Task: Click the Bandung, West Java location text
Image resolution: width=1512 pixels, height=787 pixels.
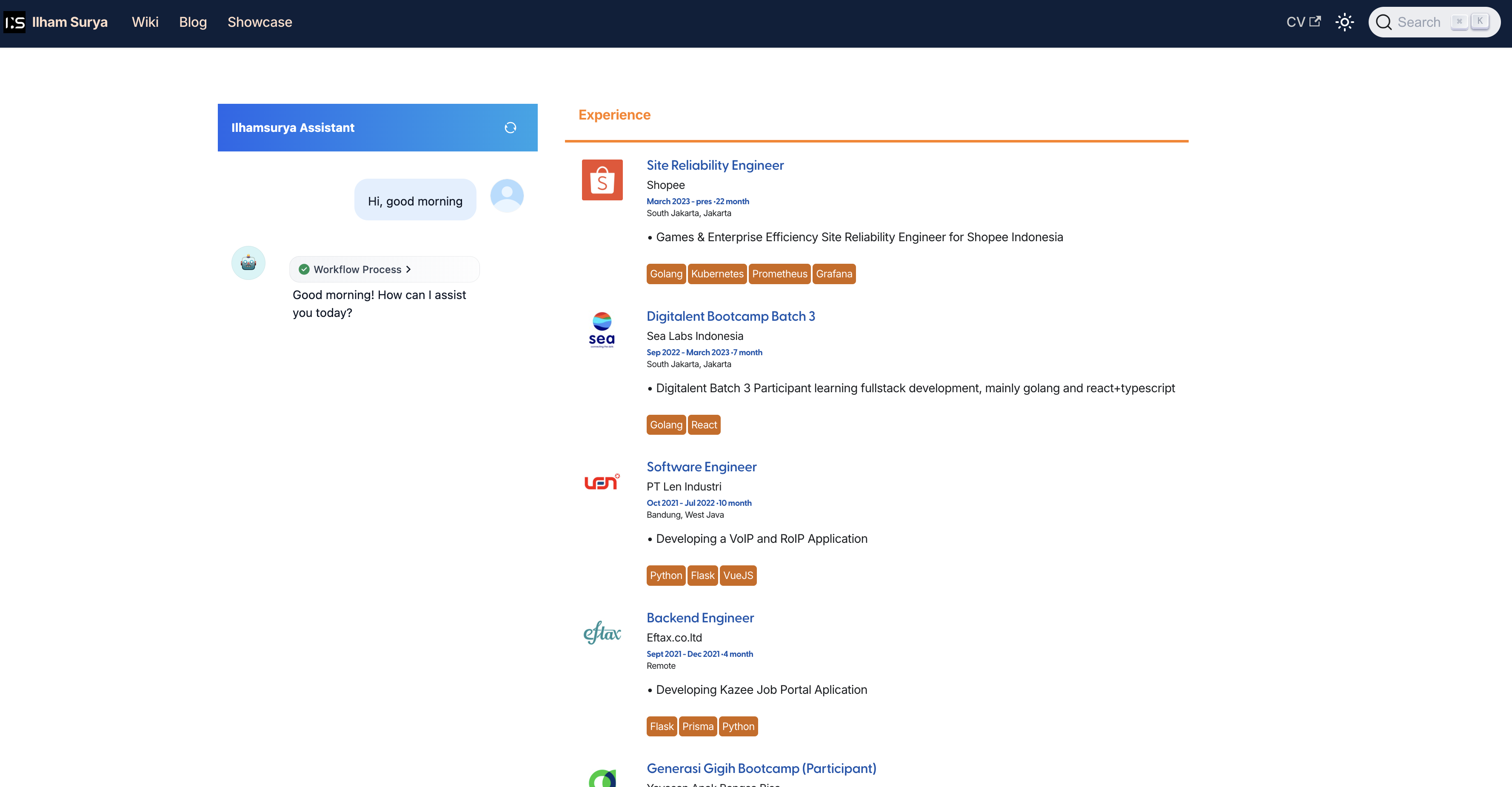Action: pos(685,515)
